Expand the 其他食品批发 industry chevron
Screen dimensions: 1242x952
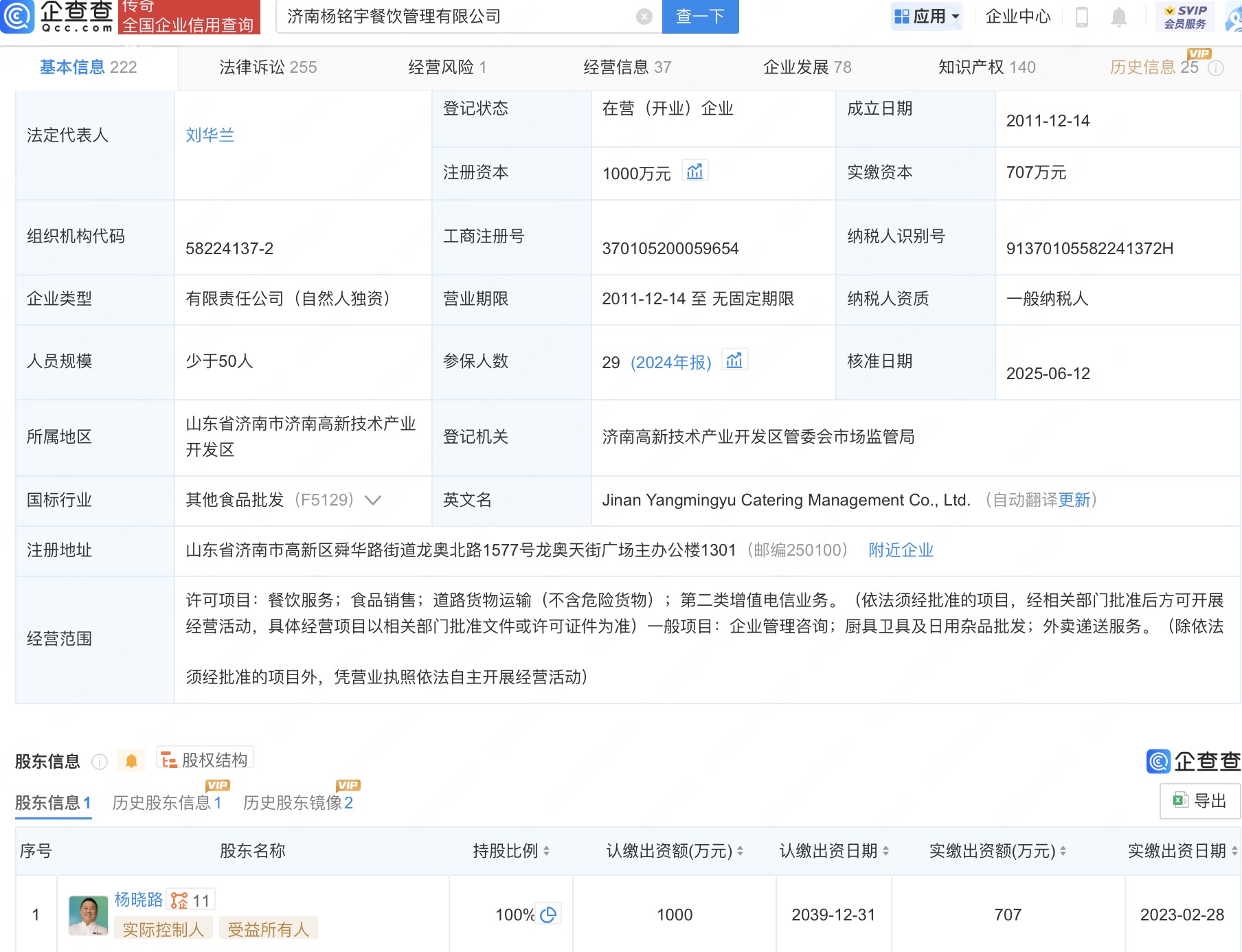[372, 500]
